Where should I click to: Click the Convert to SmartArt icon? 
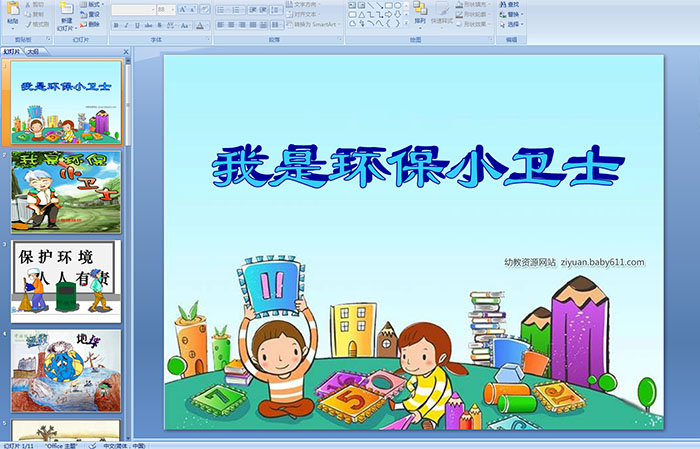pyautogui.click(x=290, y=24)
